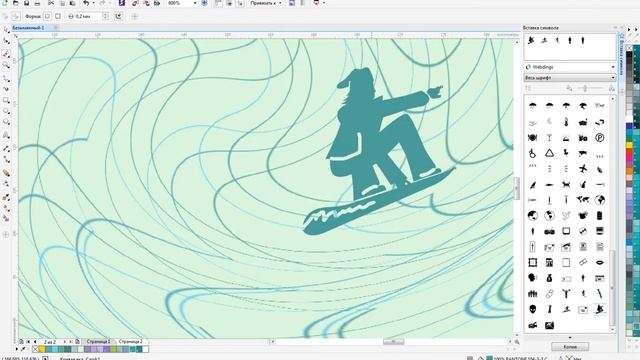Click the full-screen preview round icon
The image size is (640, 360).
pos(204,3)
